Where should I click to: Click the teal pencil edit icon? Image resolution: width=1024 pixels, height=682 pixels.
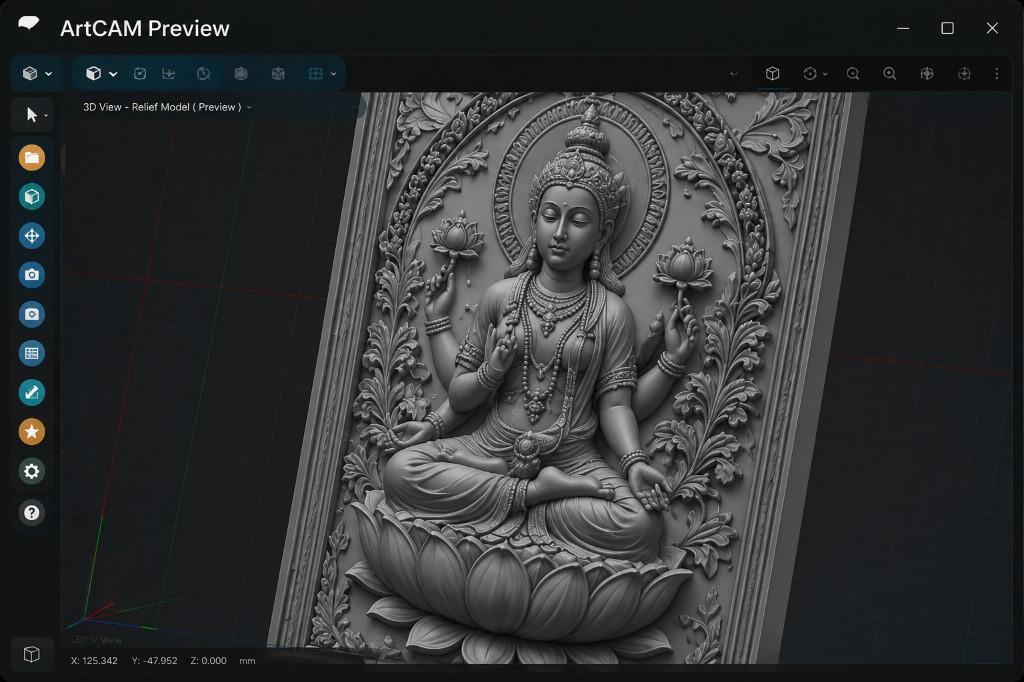click(x=31, y=393)
